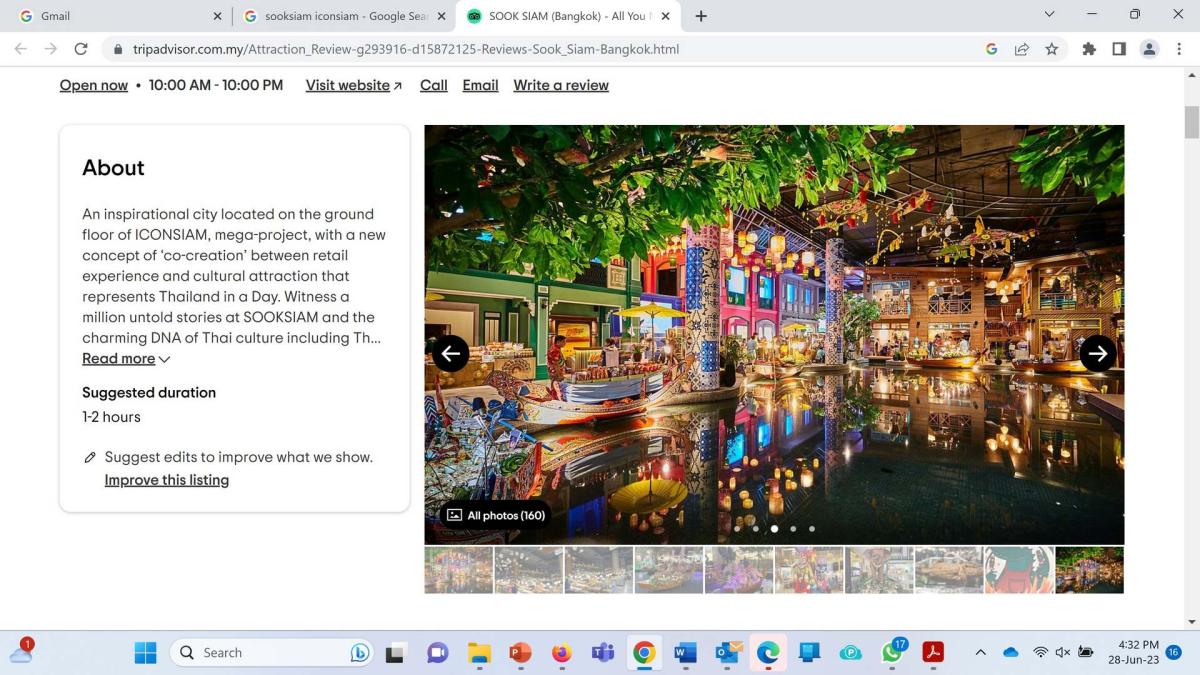Reload the page in Chrome
This screenshot has height=675, width=1200.
click(x=81, y=49)
